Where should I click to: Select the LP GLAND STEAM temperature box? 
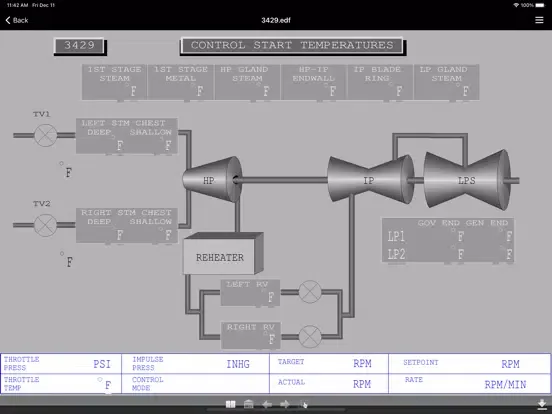click(x=447, y=82)
